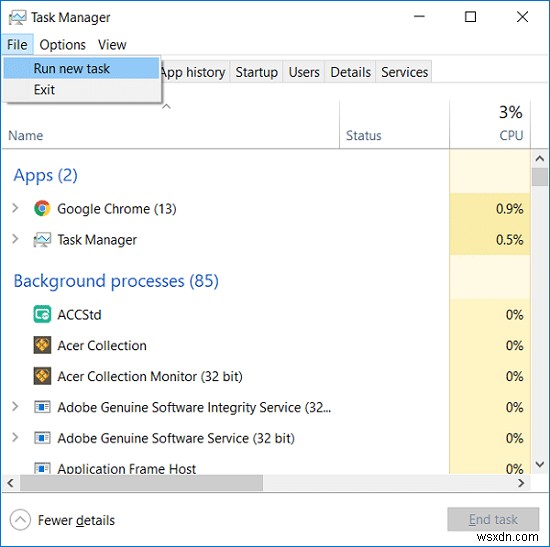Click the horizontal scrollbar left arrow

11,483
